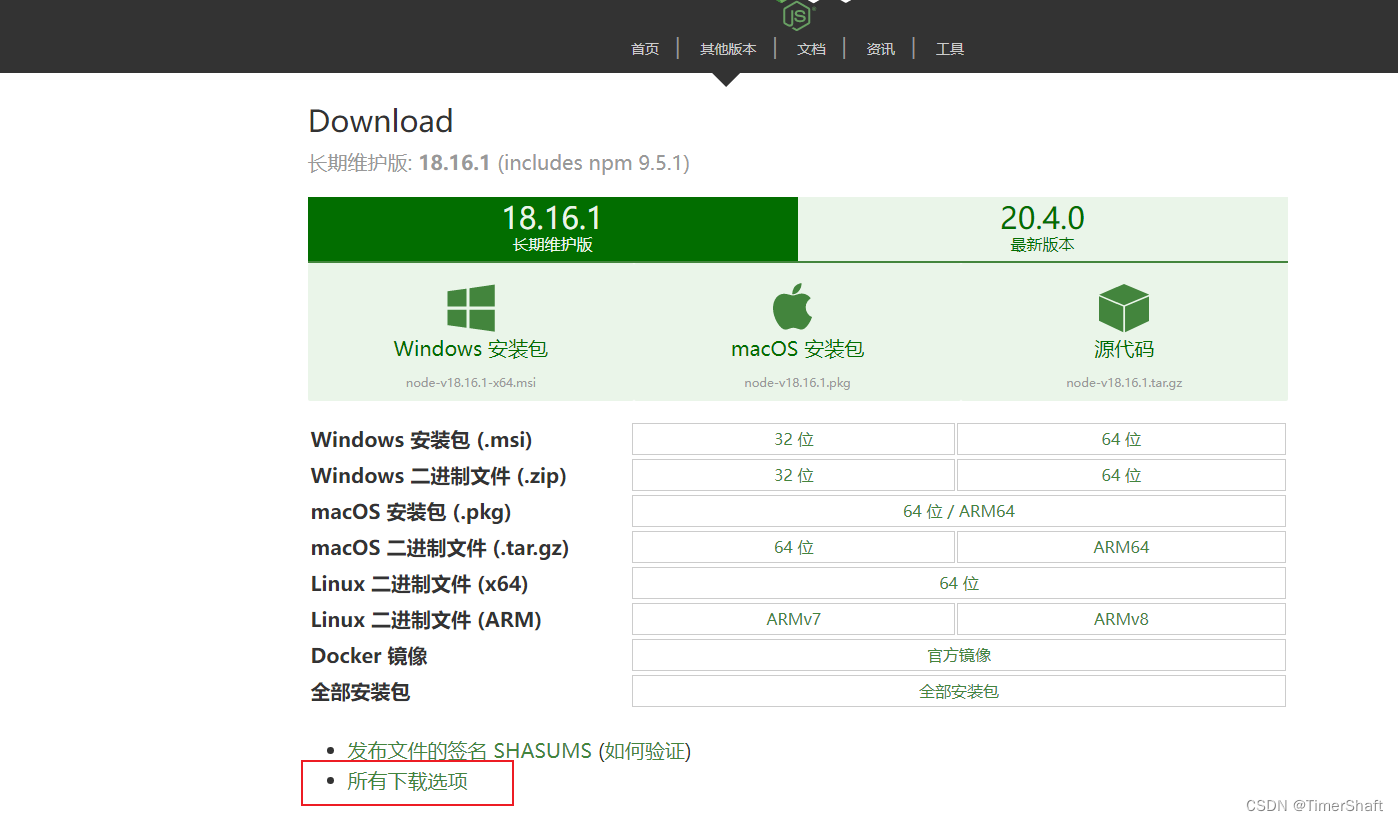Click node-v18.16.1-x64.msi filename text
Screen dimensions: 1398x821
(471, 383)
